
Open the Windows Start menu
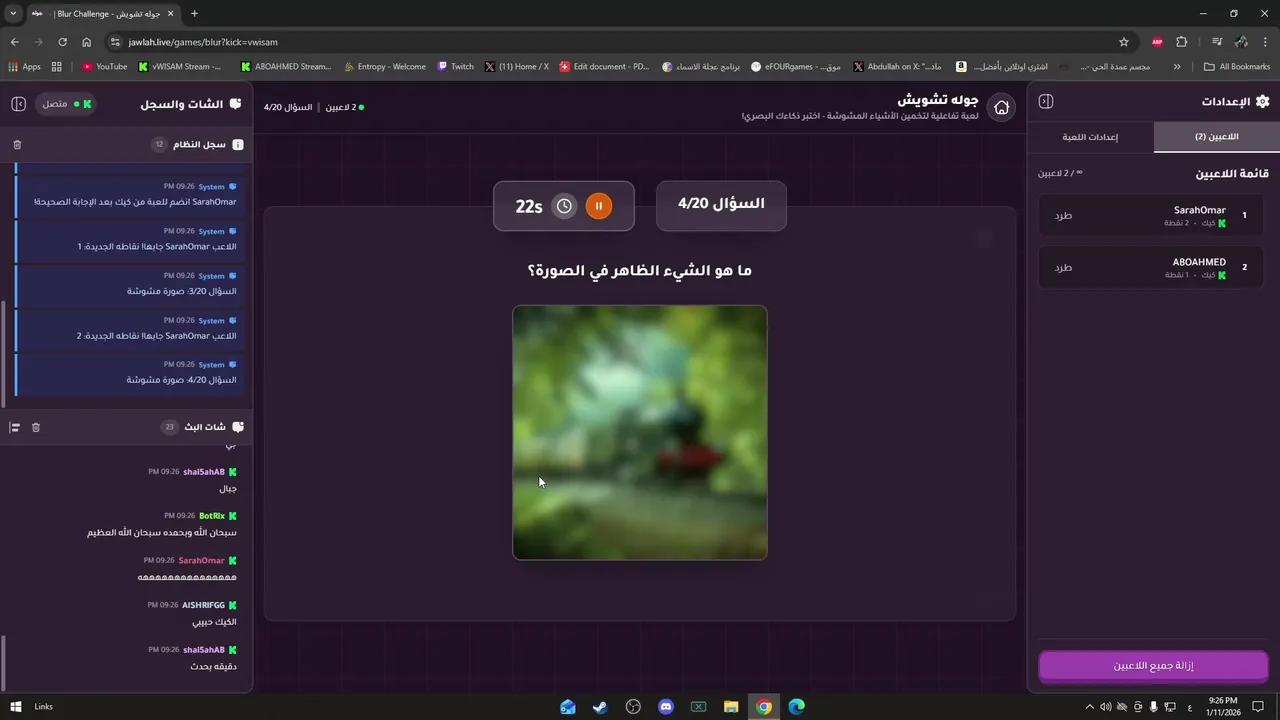(x=16, y=707)
